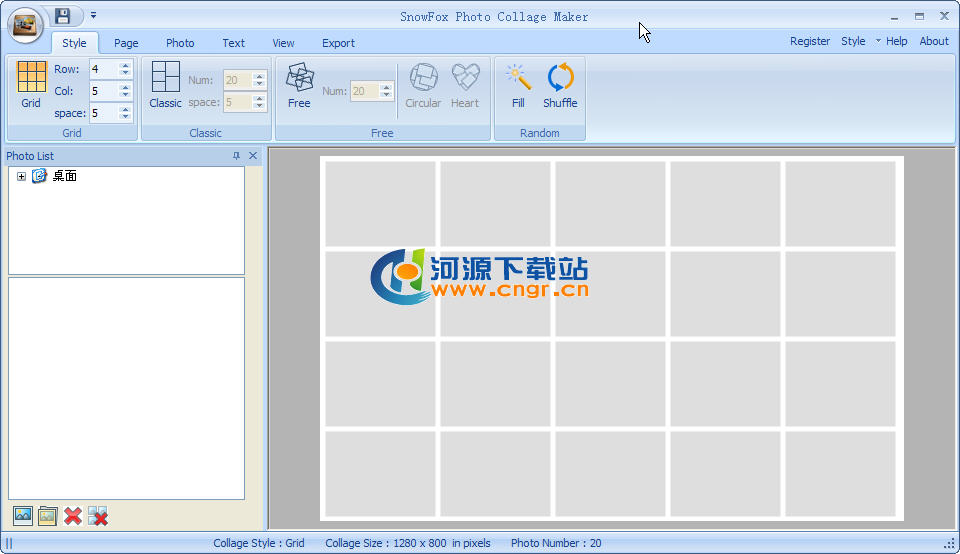Open the Text ribbon tab
Image resolution: width=960 pixels, height=554 pixels.
[233, 43]
